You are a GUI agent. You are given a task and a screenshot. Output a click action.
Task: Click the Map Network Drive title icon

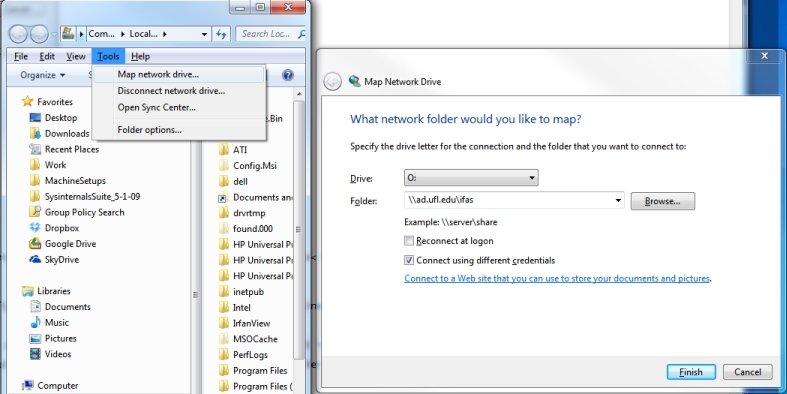[x=355, y=81]
